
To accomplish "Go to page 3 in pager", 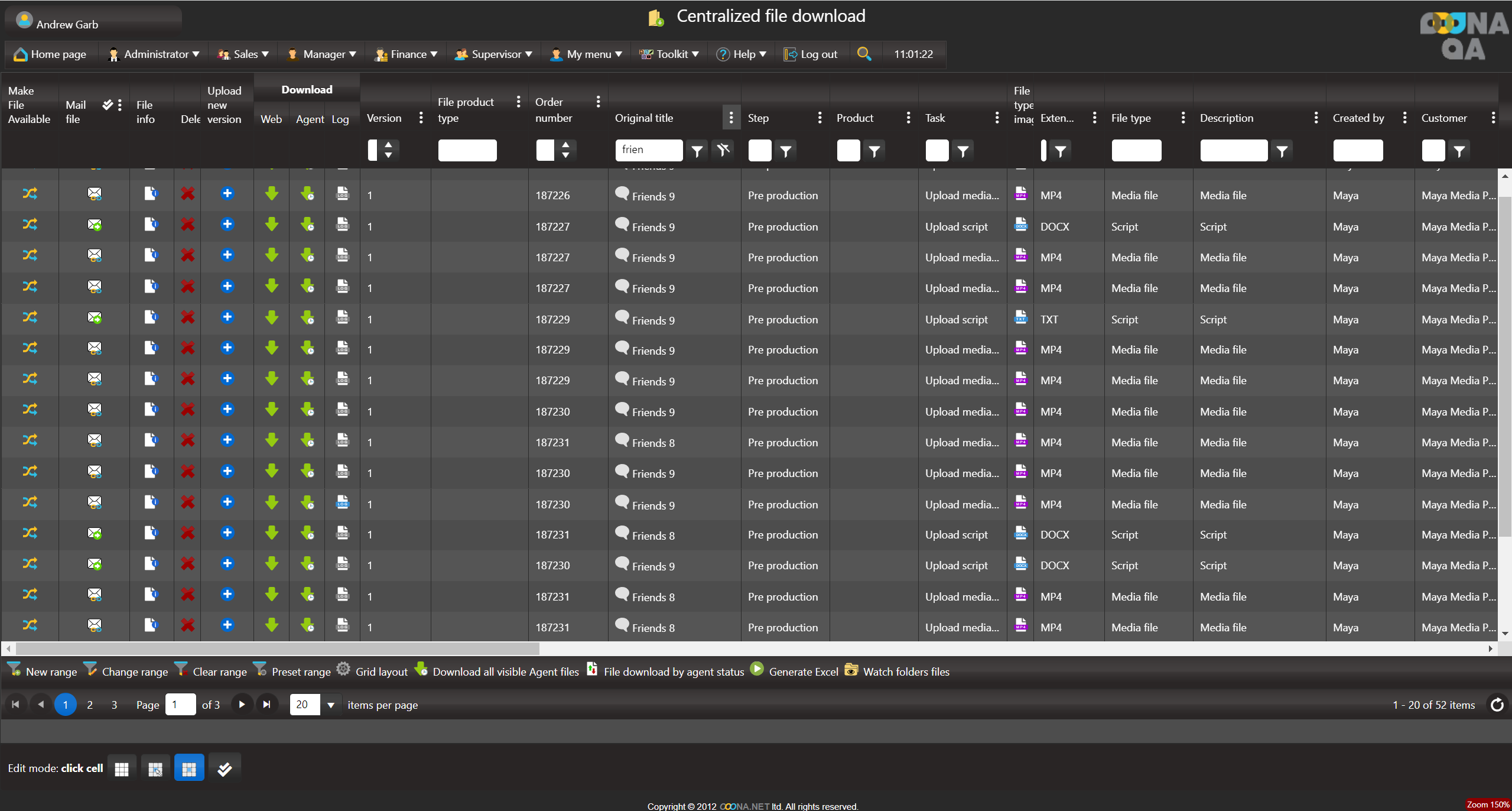I will tap(114, 705).
